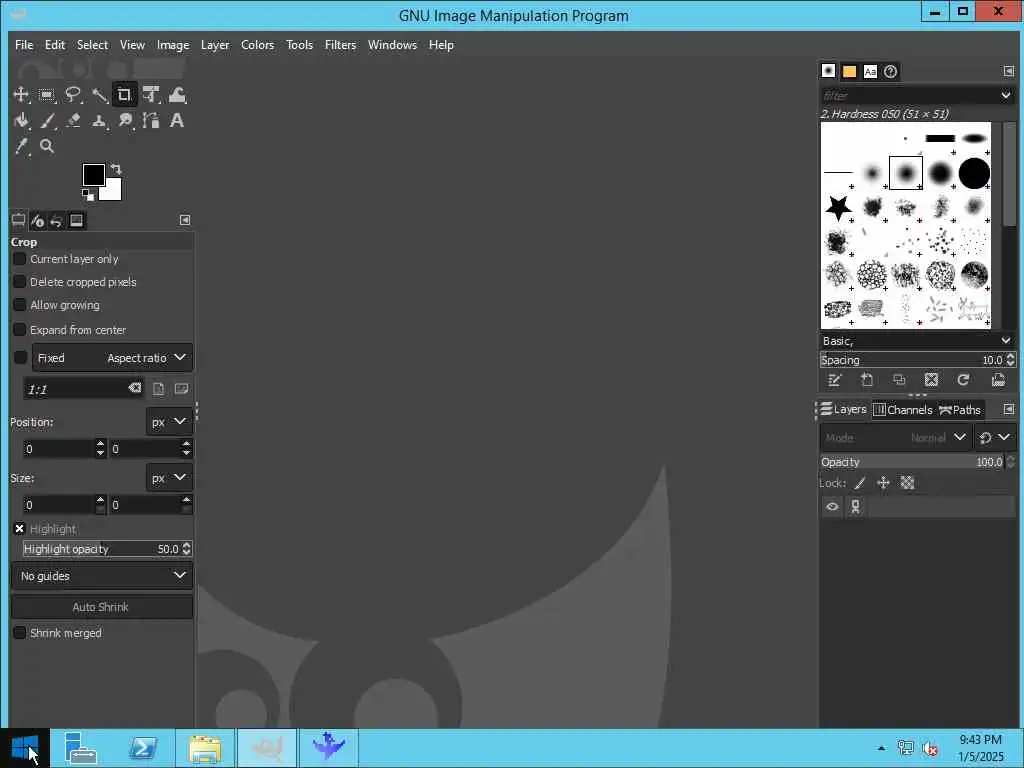Open brush as image
This screenshot has height=768, width=1024.
point(997,380)
